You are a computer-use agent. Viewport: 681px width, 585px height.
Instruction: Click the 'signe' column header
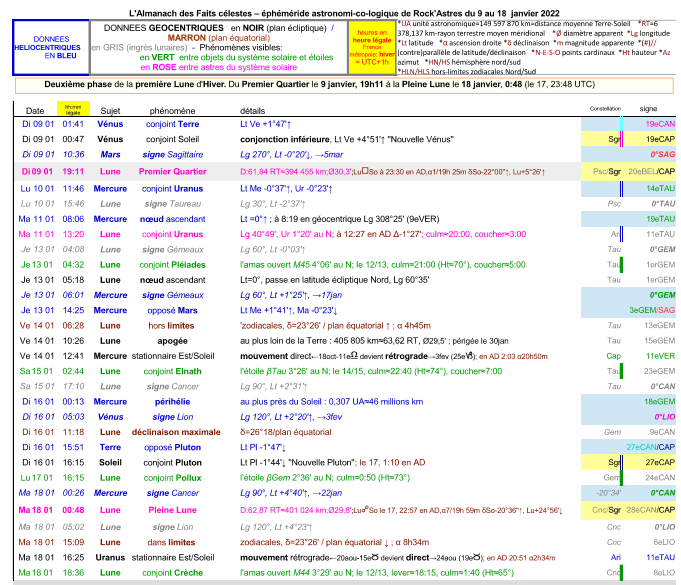tap(649, 108)
